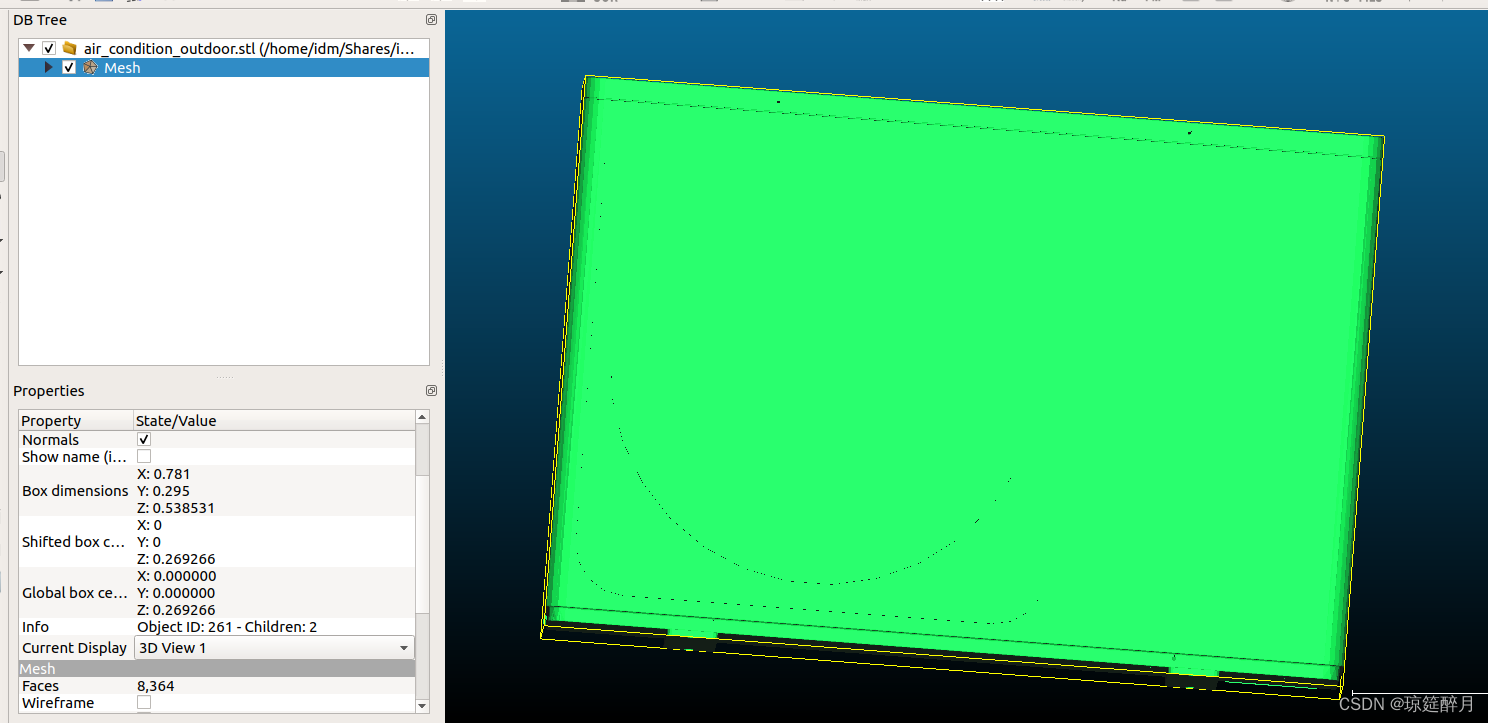Click the Current Display label
This screenshot has height=723, width=1488.
[74, 648]
